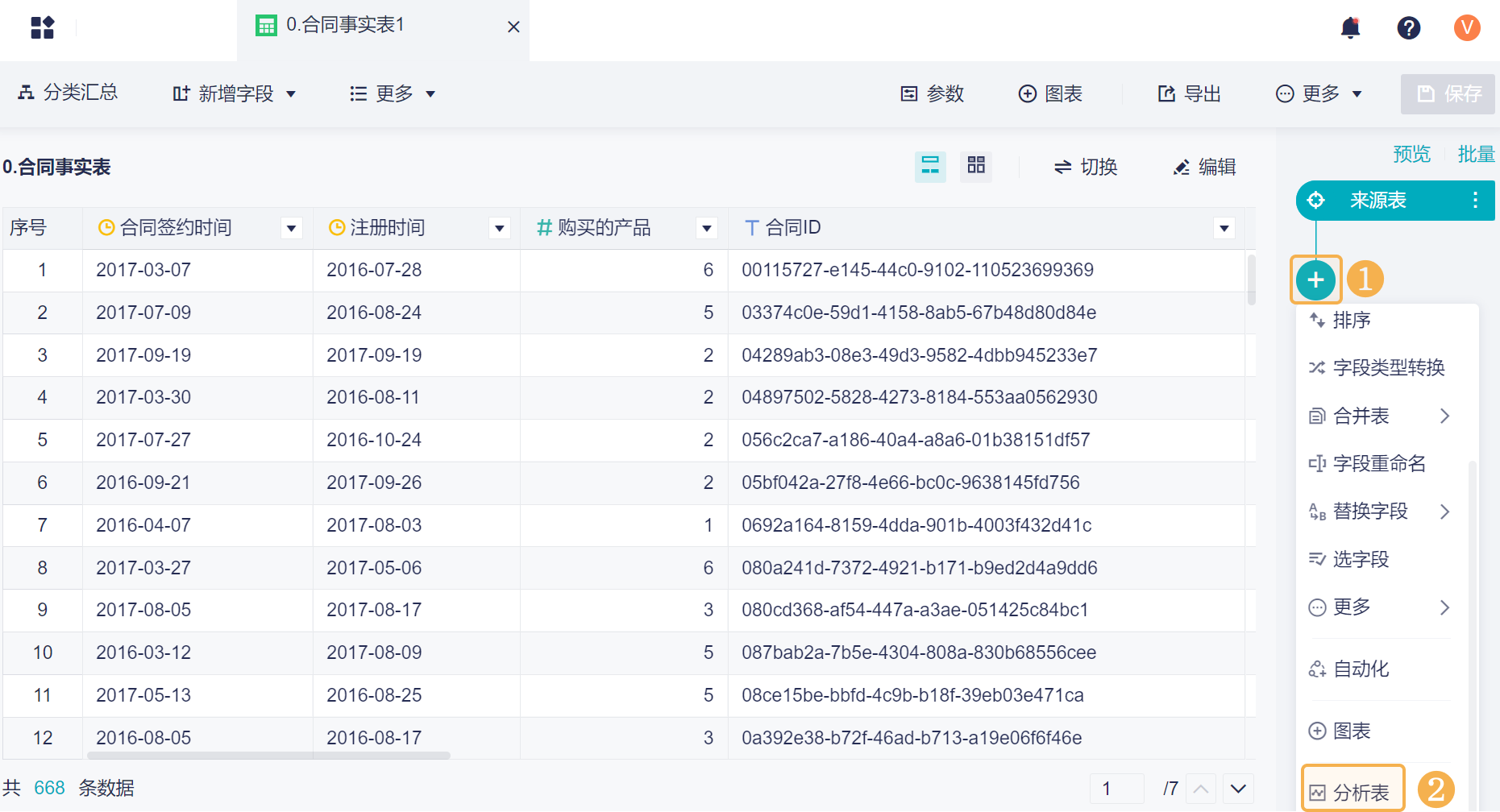Open the app grid home icon
1500x812 pixels.
coord(42,27)
